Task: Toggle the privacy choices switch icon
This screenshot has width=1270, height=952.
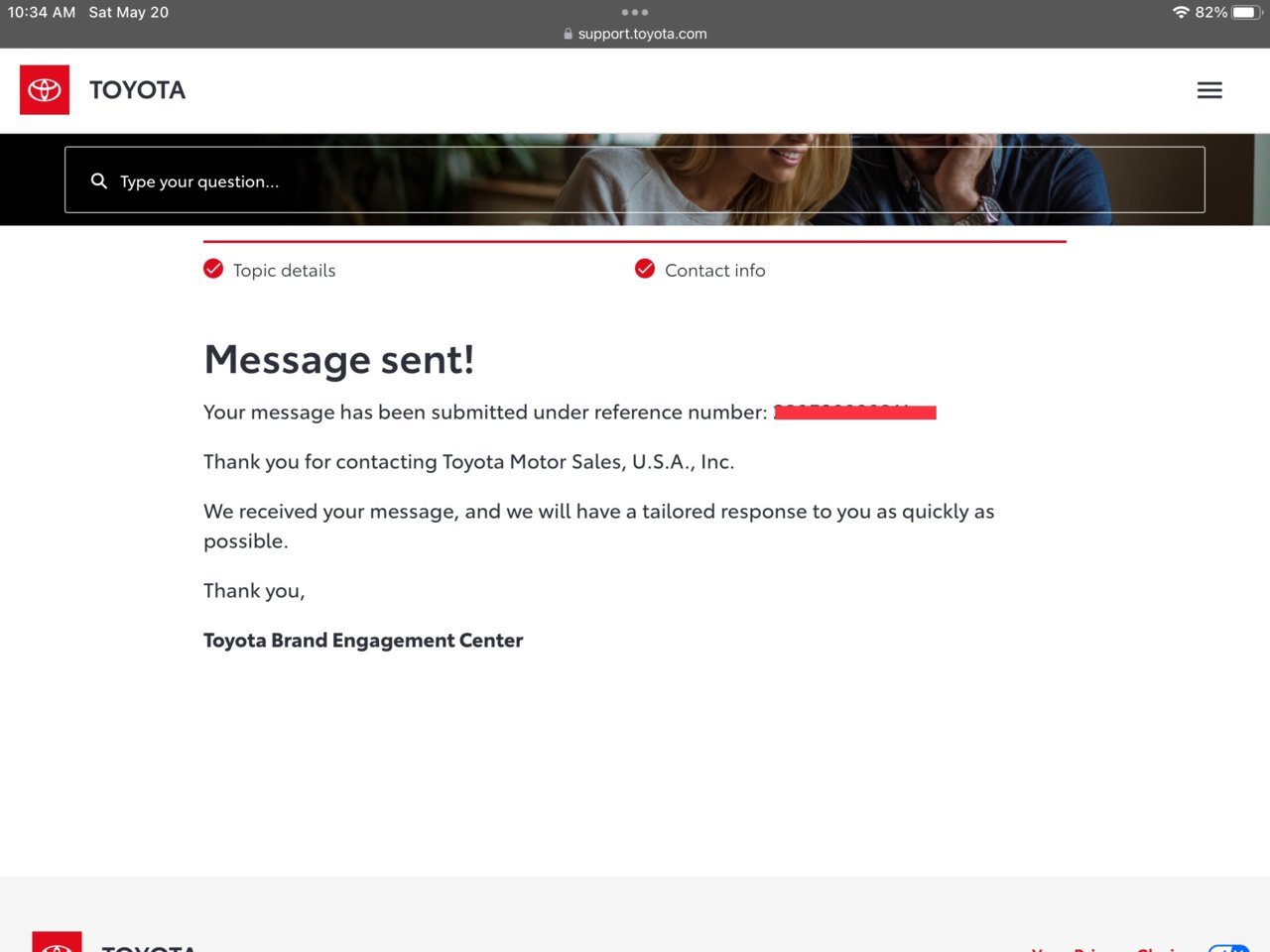Action: point(1228,948)
